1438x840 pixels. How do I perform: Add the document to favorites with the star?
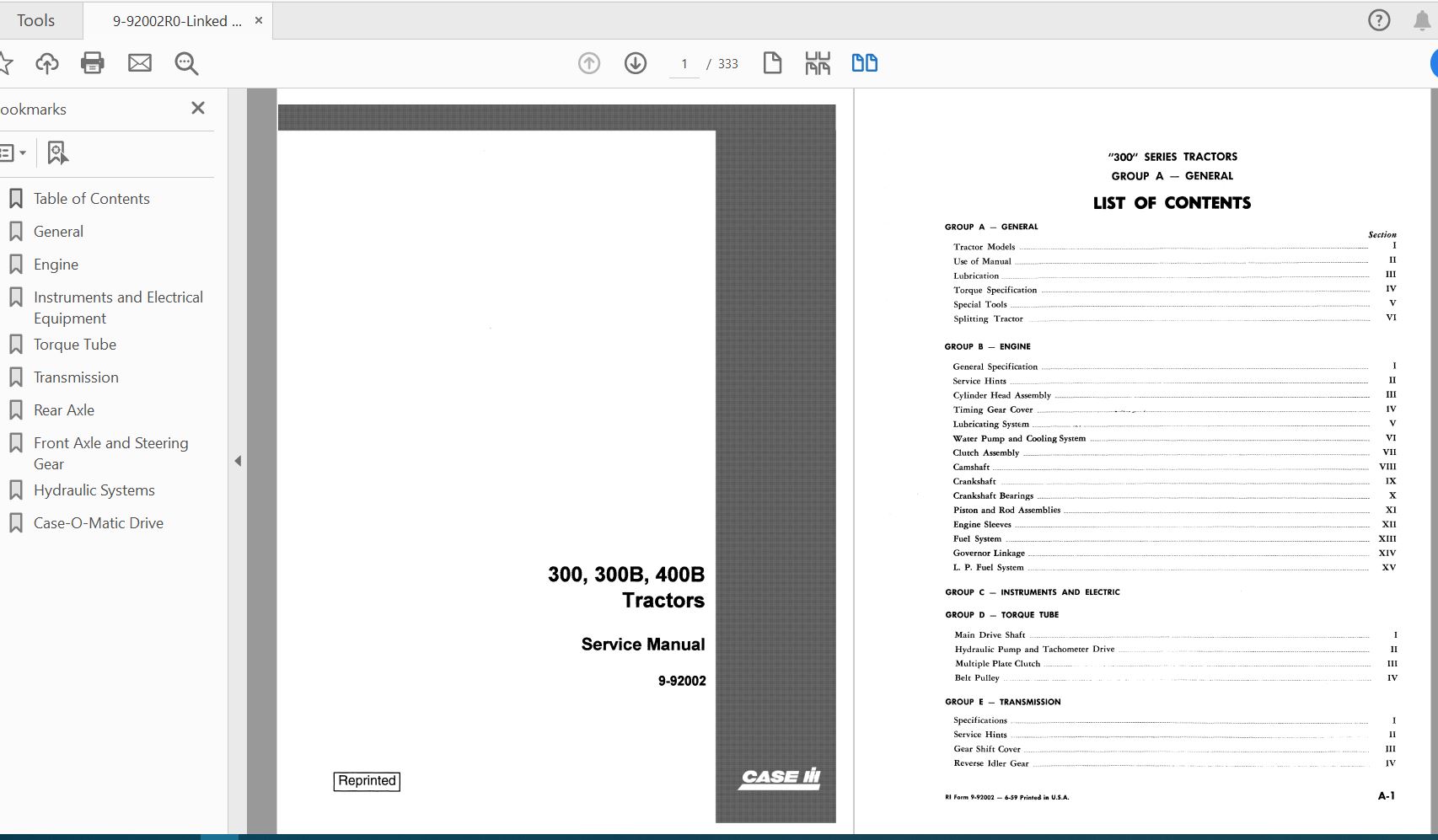tap(8, 62)
